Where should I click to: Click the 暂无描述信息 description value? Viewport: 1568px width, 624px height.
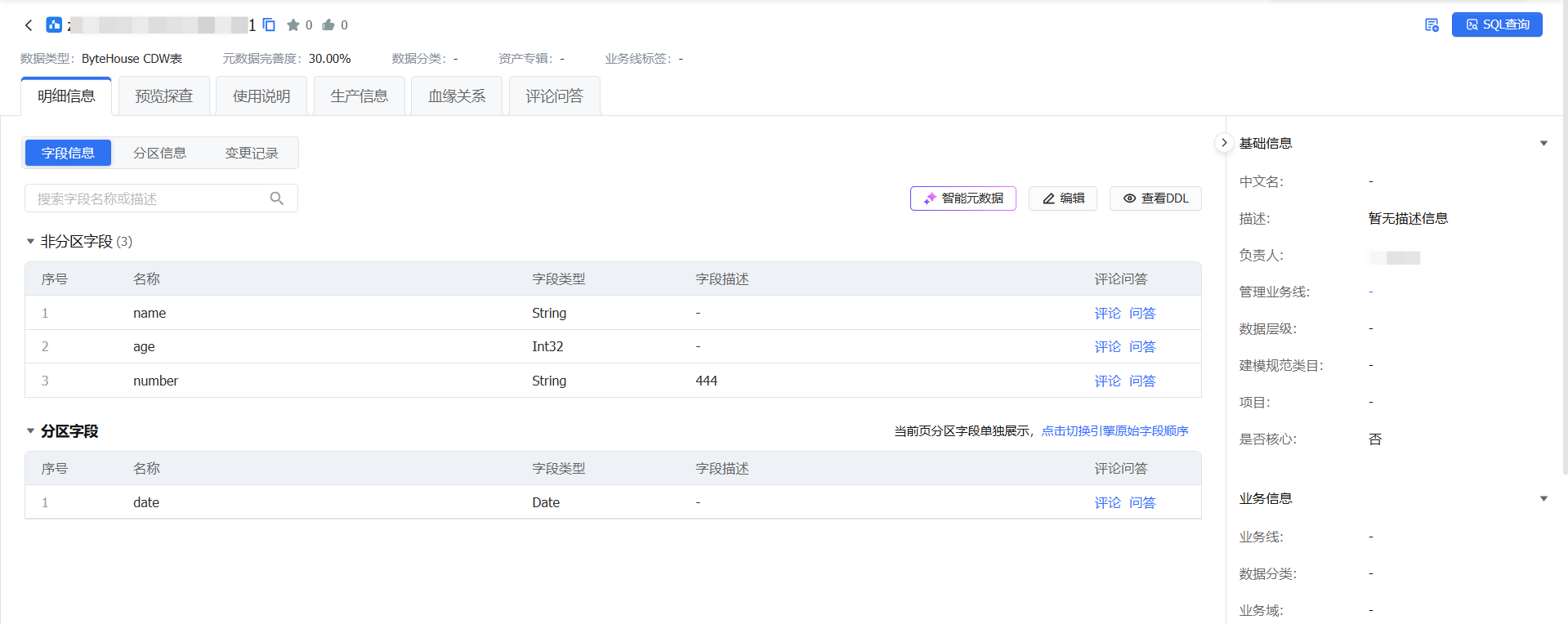(1408, 219)
